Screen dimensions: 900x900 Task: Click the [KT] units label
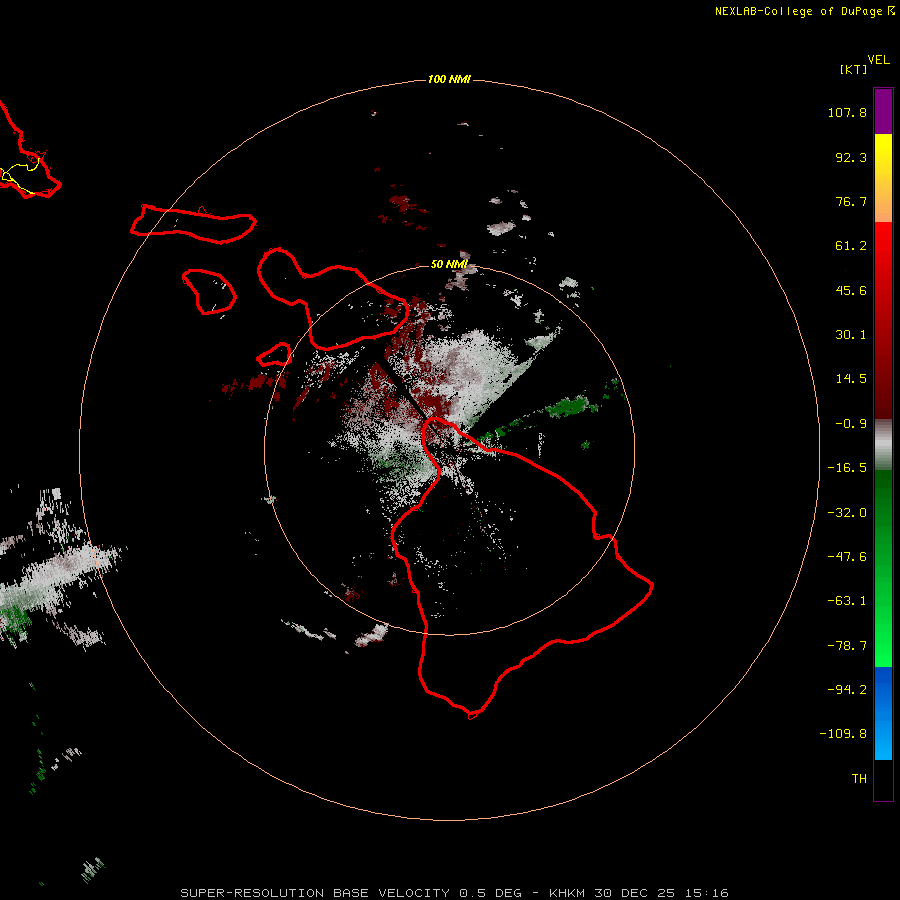click(853, 69)
